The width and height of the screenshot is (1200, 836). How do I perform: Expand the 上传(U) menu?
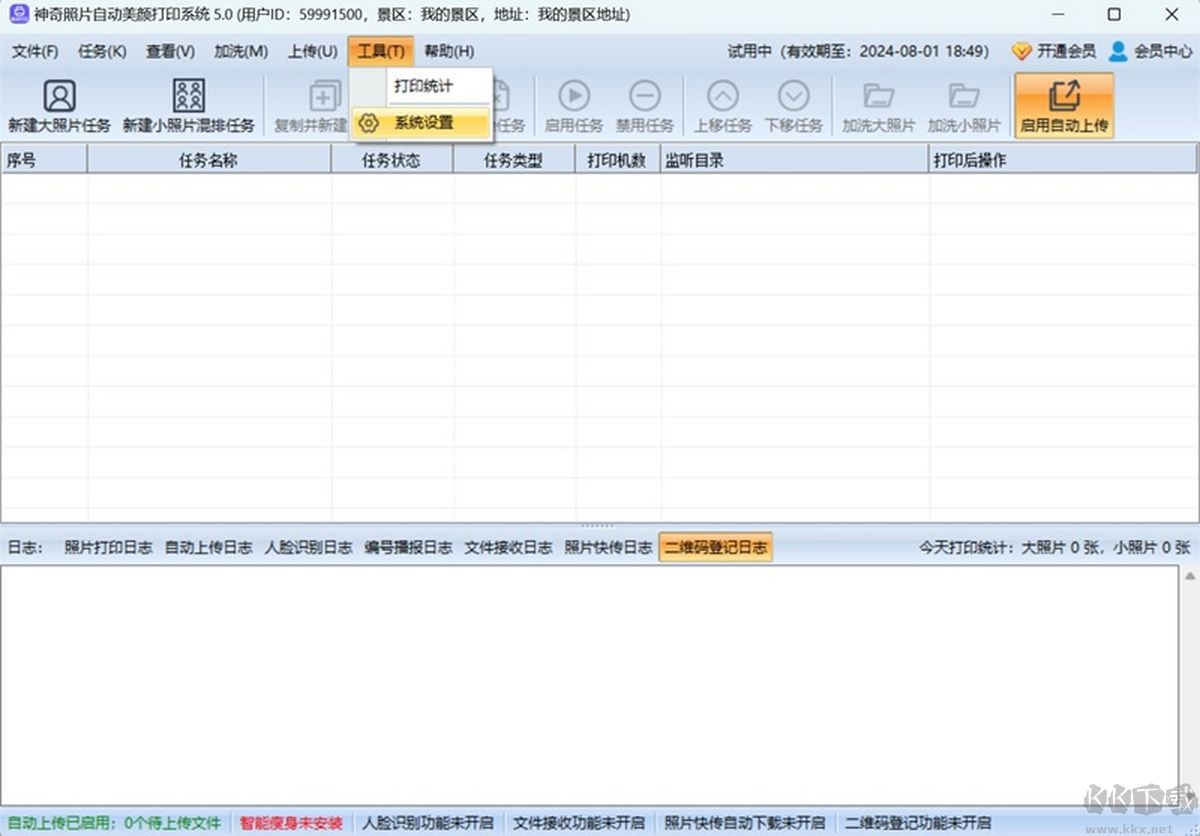tap(311, 51)
